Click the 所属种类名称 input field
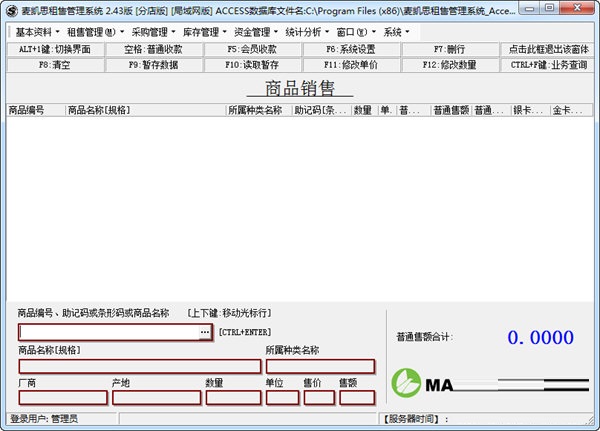Image resolution: width=600 pixels, height=431 pixels. [320, 366]
